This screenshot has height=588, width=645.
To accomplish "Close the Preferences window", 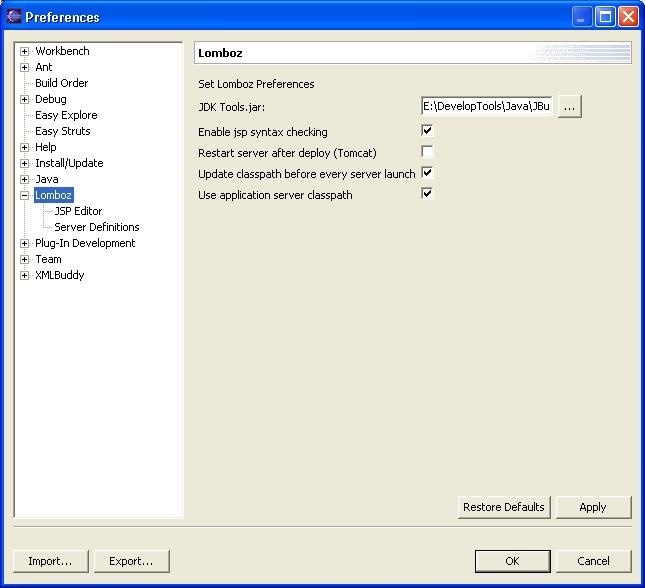I will coord(629,17).
